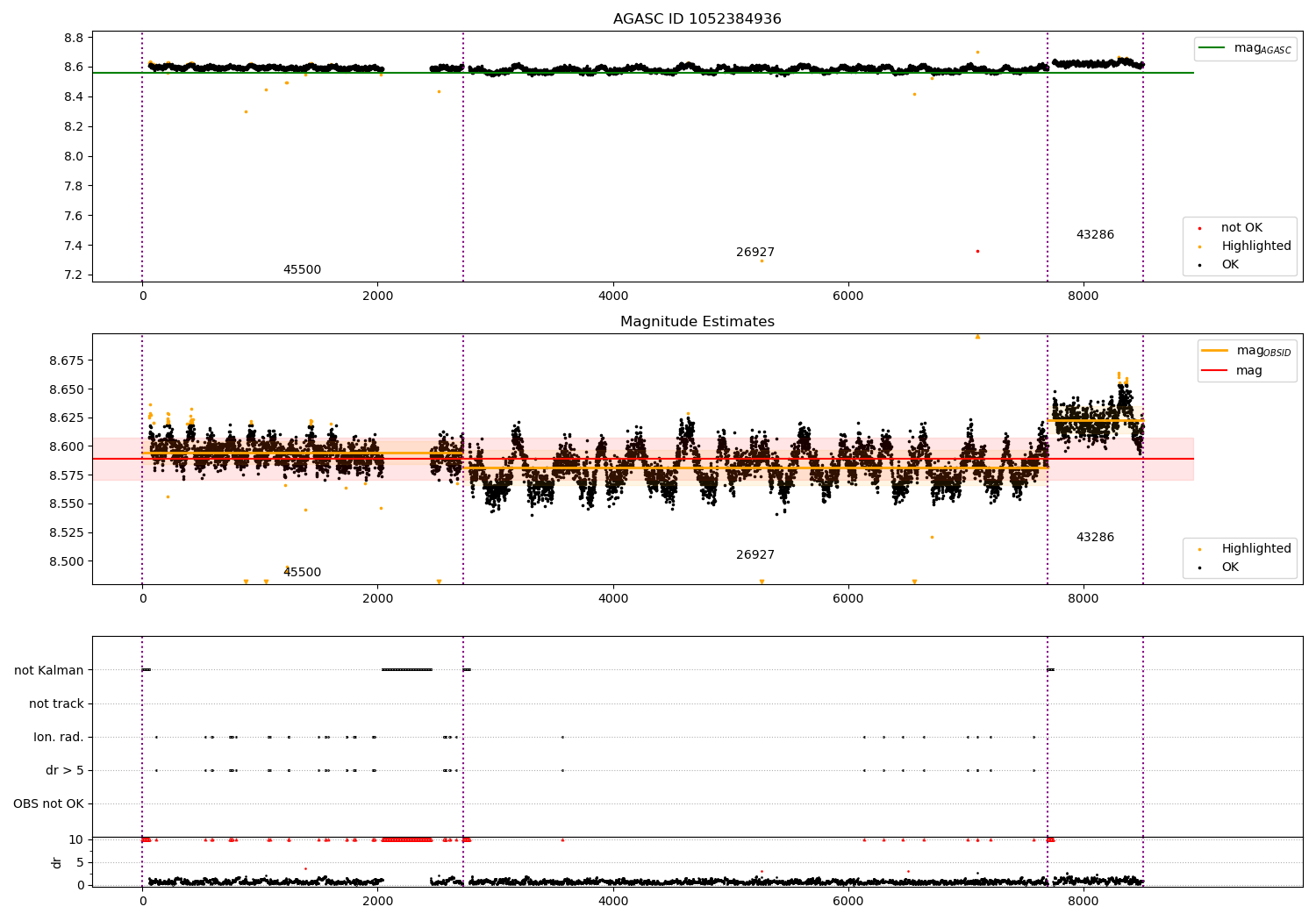
Task: Click the 'not track' row label
Action: click(x=56, y=704)
